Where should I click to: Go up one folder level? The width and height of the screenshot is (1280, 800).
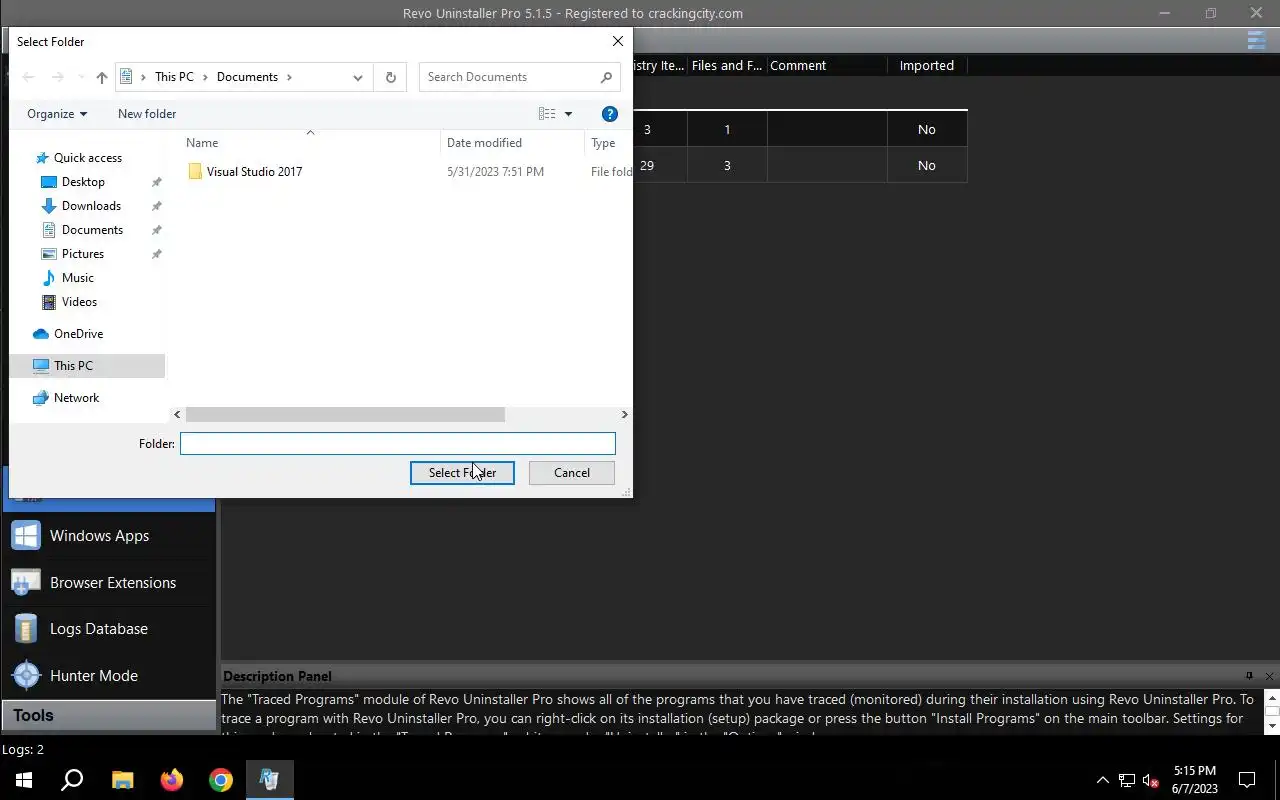101,77
